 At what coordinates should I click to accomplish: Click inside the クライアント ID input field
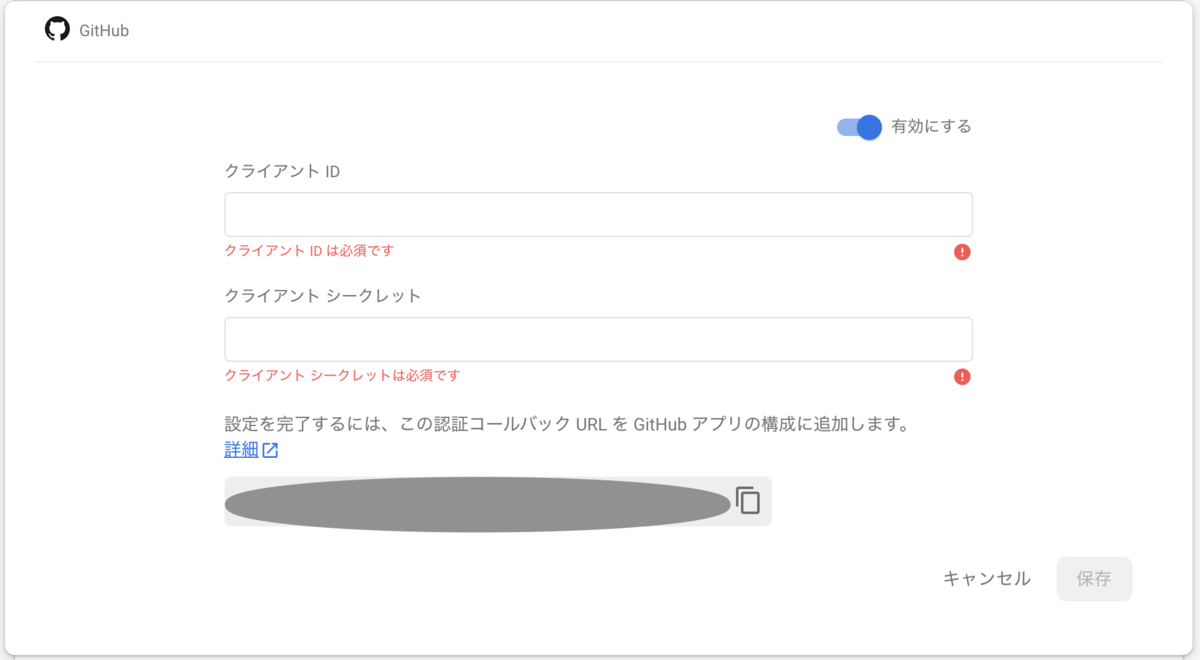598,214
